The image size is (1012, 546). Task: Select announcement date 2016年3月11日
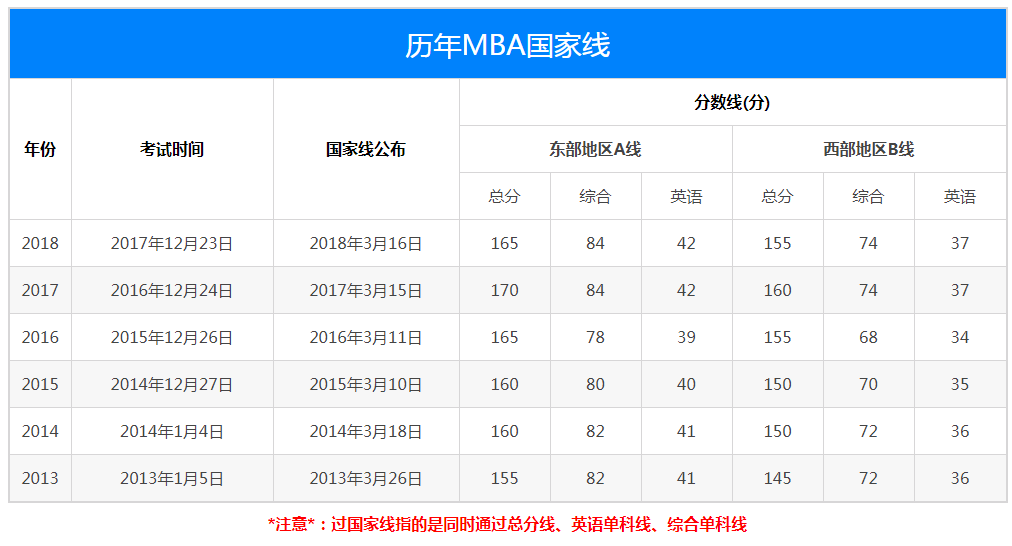(x=366, y=337)
